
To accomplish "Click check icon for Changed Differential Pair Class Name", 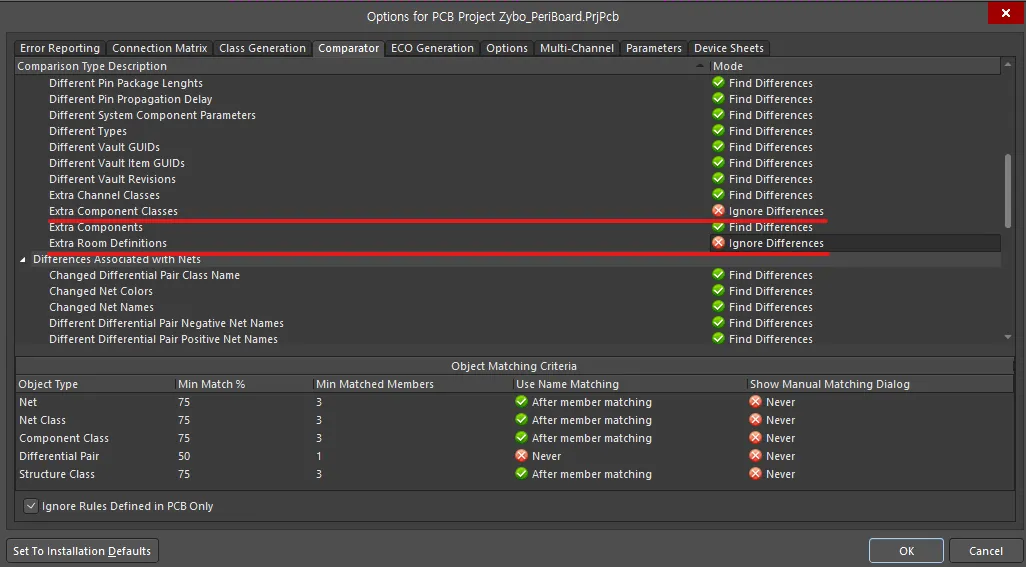I will [x=718, y=275].
